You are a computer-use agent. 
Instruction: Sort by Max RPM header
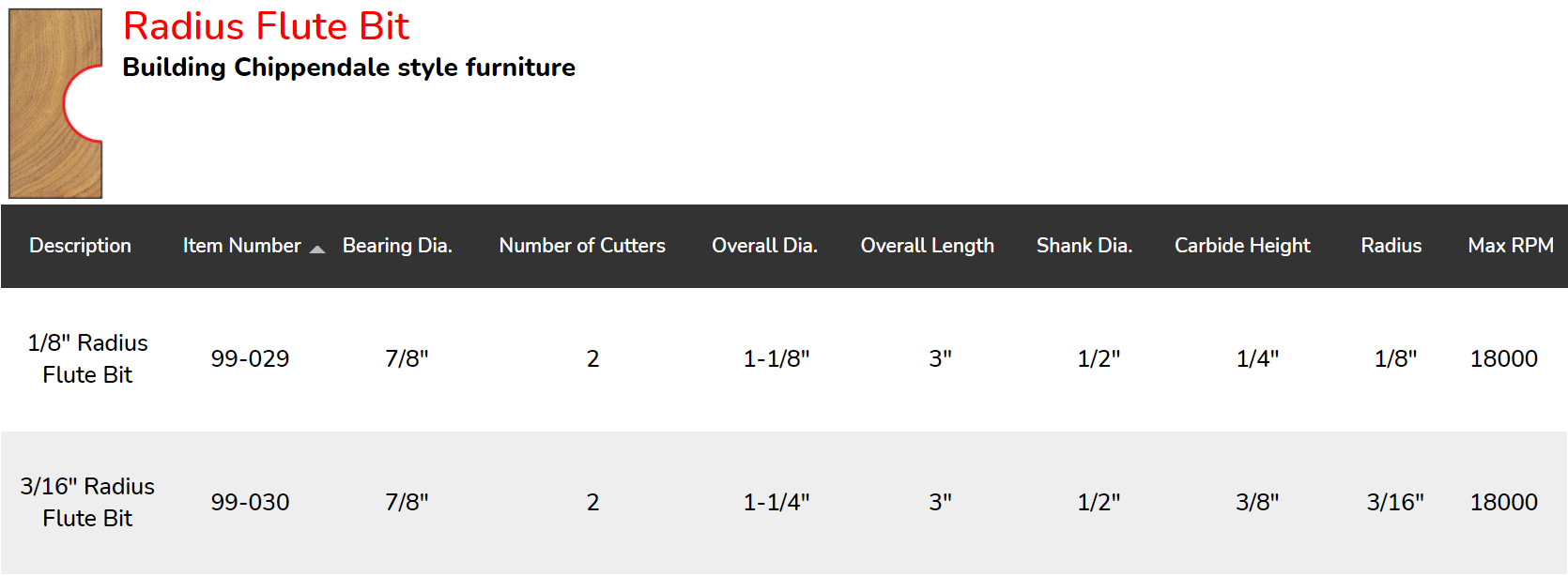click(1511, 246)
